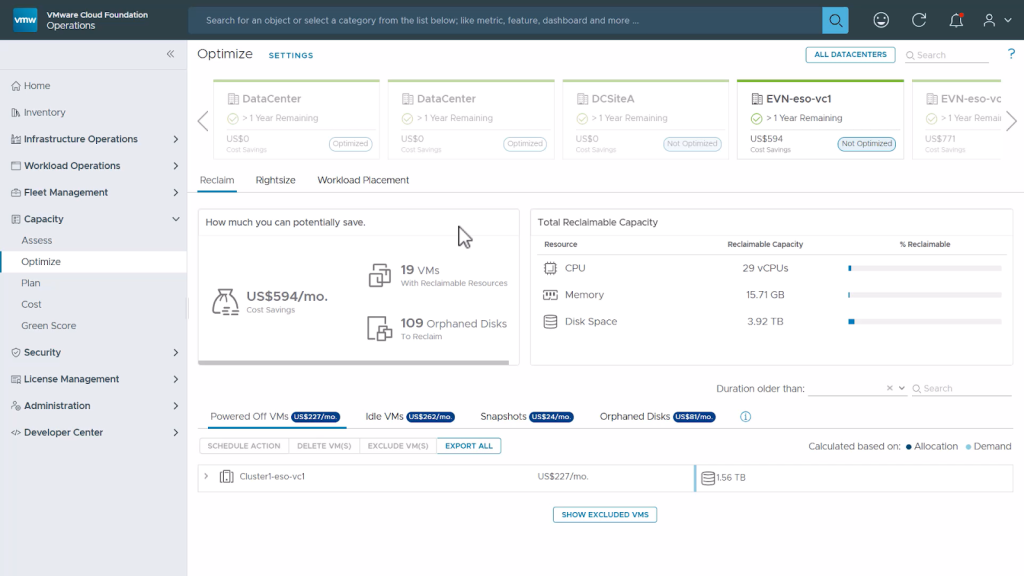
Task: Collapse the left navigation panel
Action: [x=170, y=54]
